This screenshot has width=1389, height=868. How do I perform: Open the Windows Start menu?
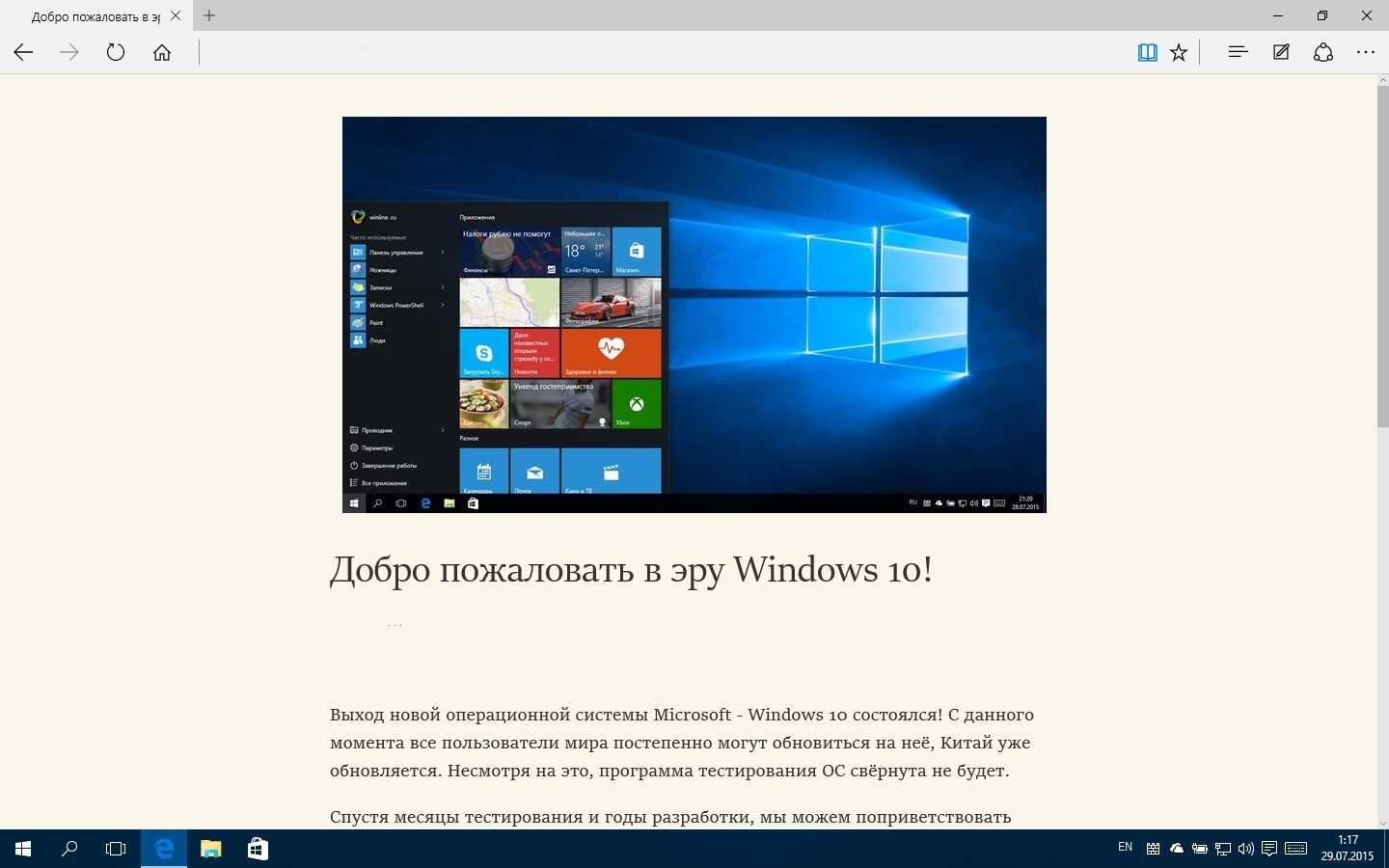23,849
